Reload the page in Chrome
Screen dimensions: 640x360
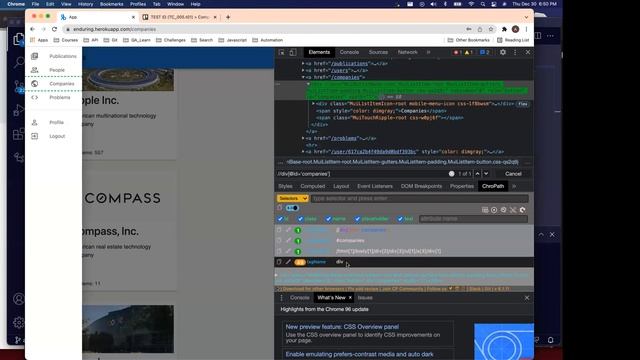pyautogui.click(x=54, y=29)
